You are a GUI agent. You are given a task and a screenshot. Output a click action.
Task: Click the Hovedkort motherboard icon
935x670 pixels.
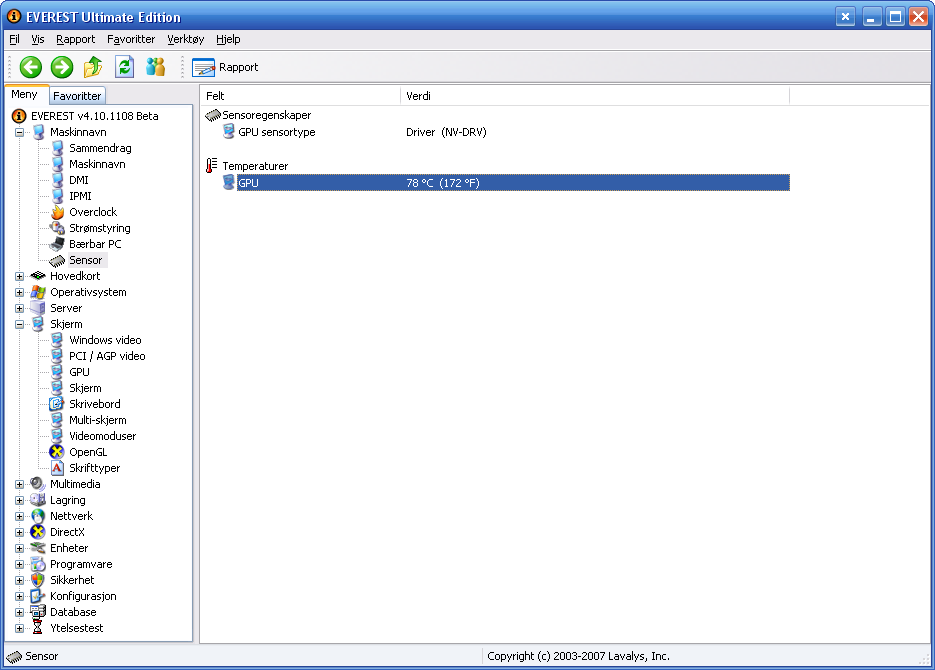tap(38, 276)
